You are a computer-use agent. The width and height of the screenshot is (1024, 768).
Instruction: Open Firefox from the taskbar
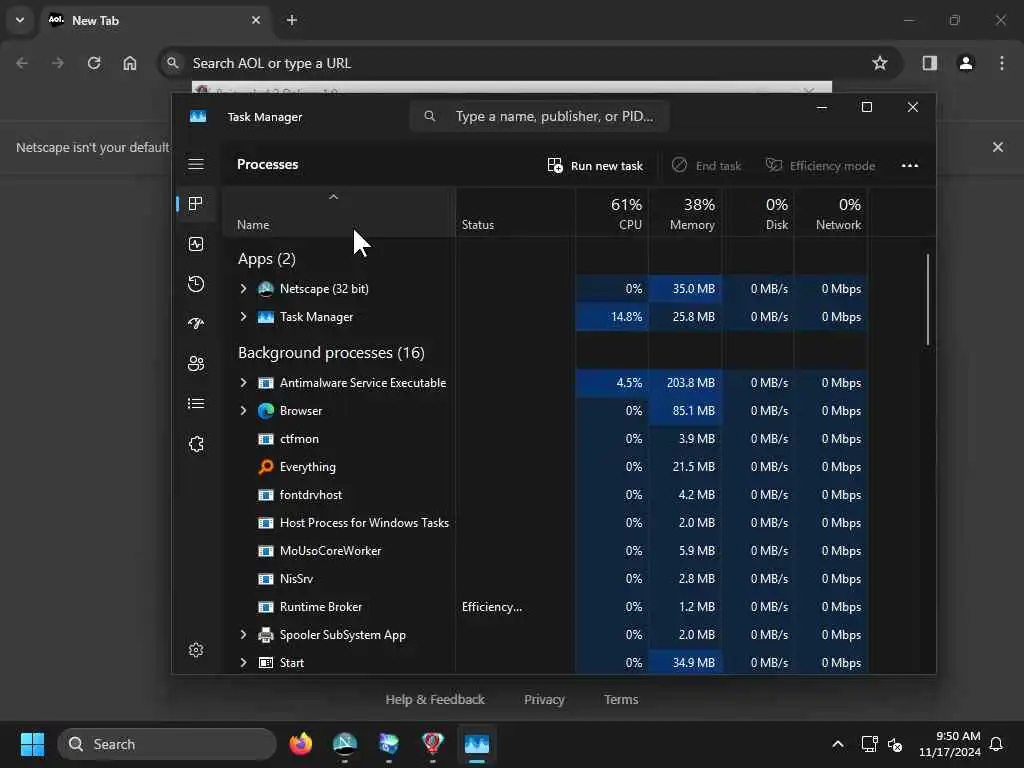301,744
